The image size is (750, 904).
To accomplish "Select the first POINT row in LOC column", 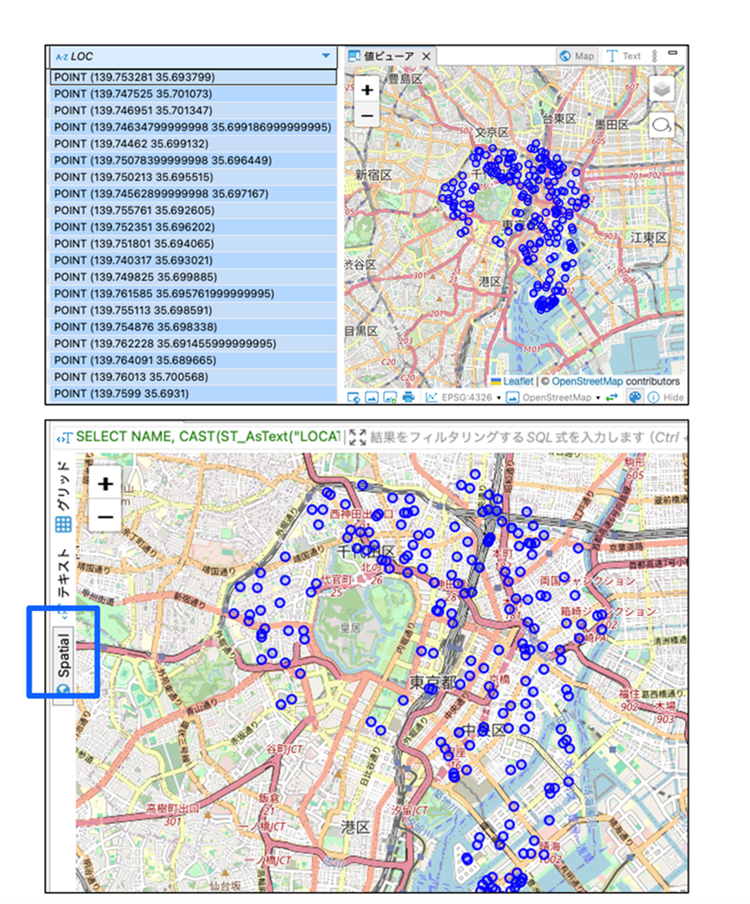I will pos(192,77).
